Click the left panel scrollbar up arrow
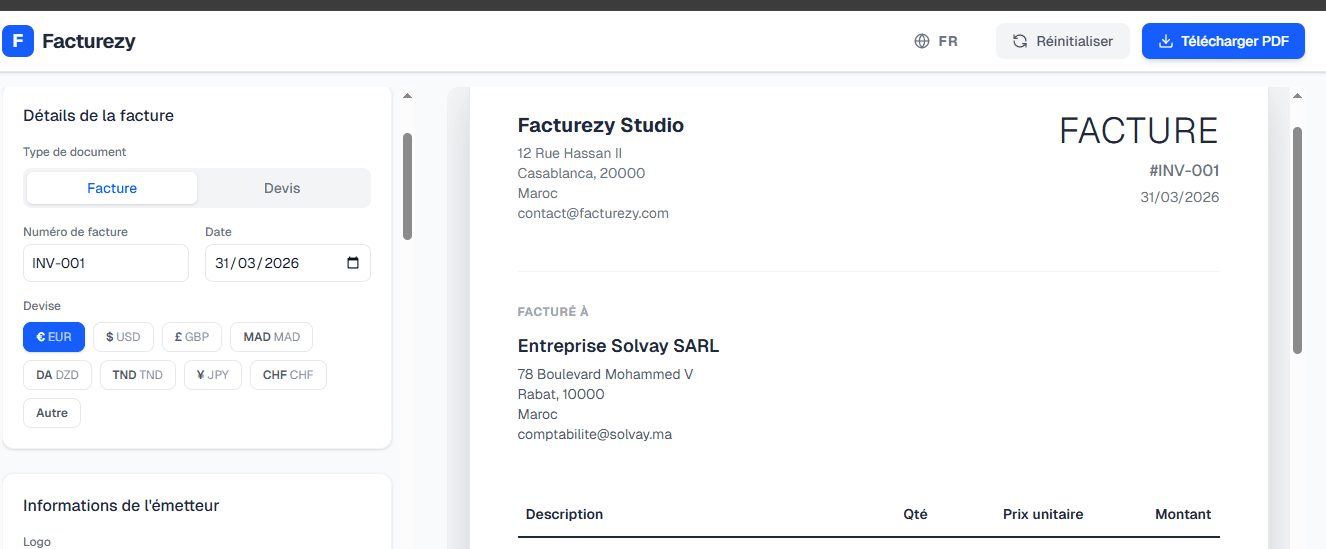 pyautogui.click(x=407, y=97)
